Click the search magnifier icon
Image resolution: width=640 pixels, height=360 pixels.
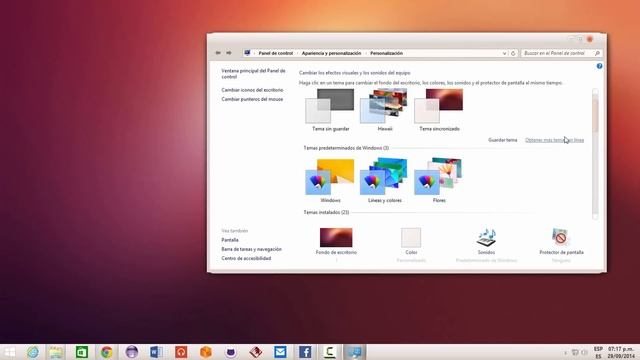597,53
